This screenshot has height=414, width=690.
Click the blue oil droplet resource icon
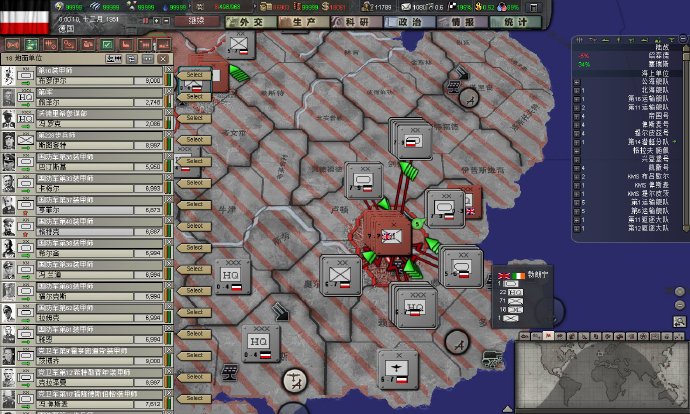(x=165, y=7)
